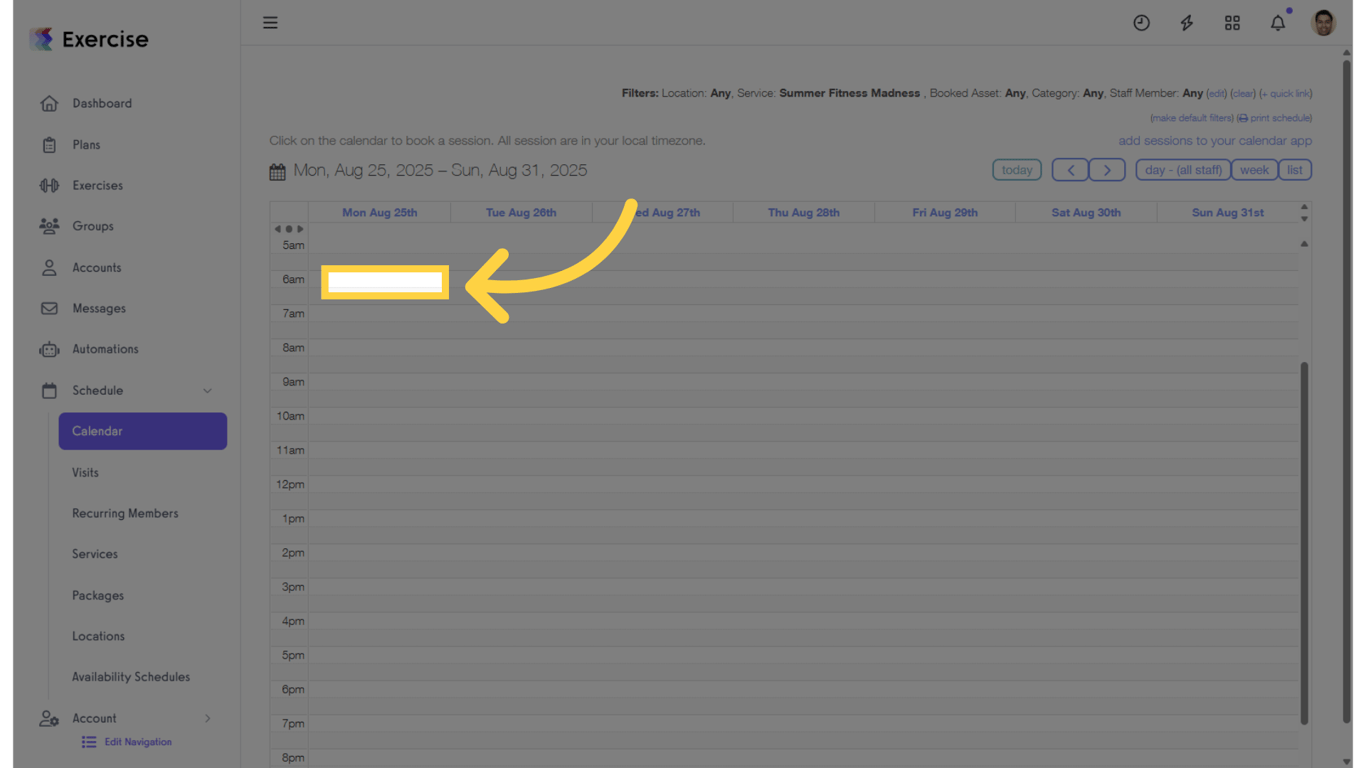Image resolution: width=1366 pixels, height=768 pixels.
Task: Open the lightning bolt quick actions
Action: point(1186,23)
